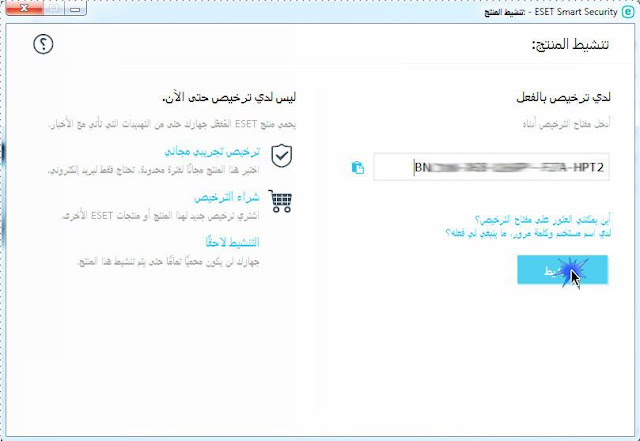Click the purchase license description mentioning ESET products

[160, 216]
